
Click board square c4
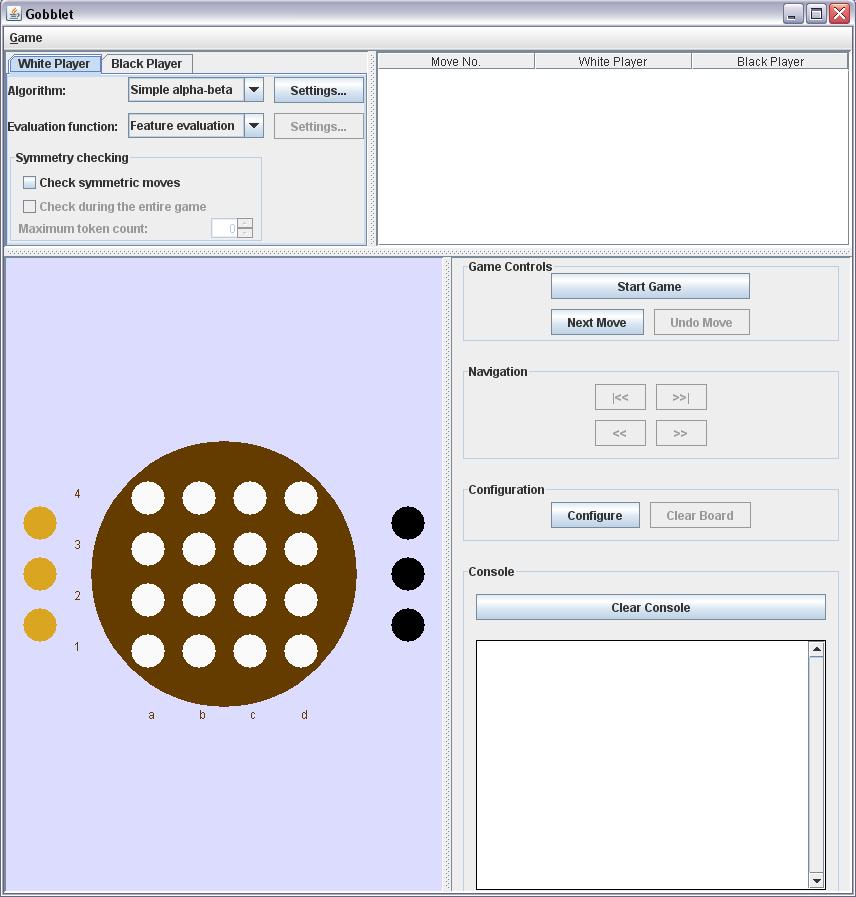click(x=249, y=498)
